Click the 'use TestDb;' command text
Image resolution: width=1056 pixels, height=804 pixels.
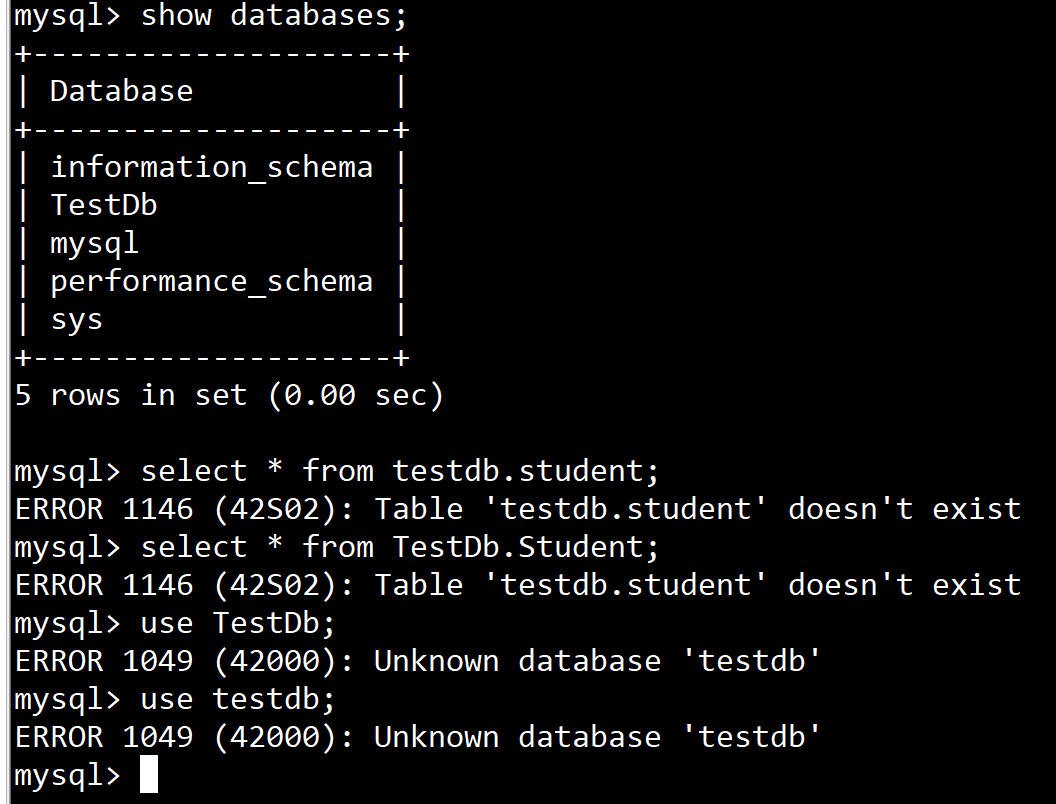238,623
